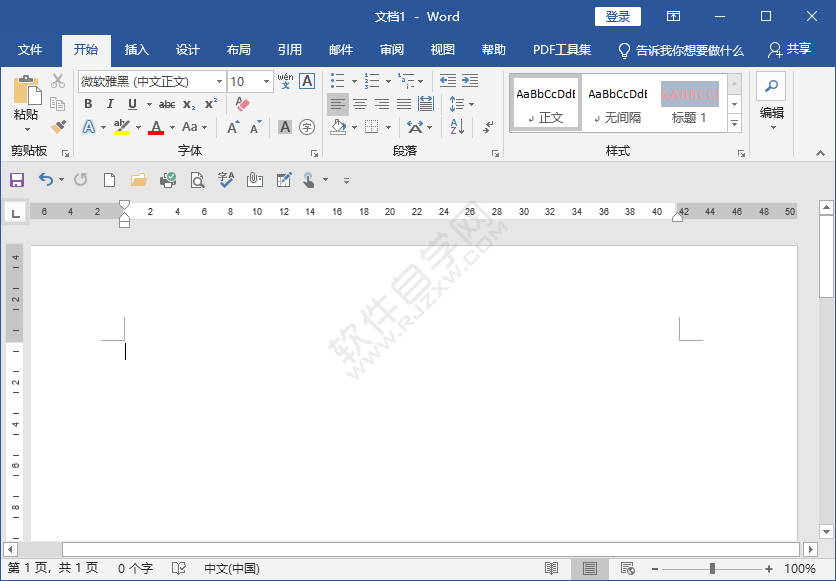Click the 登录 button

pos(619,17)
